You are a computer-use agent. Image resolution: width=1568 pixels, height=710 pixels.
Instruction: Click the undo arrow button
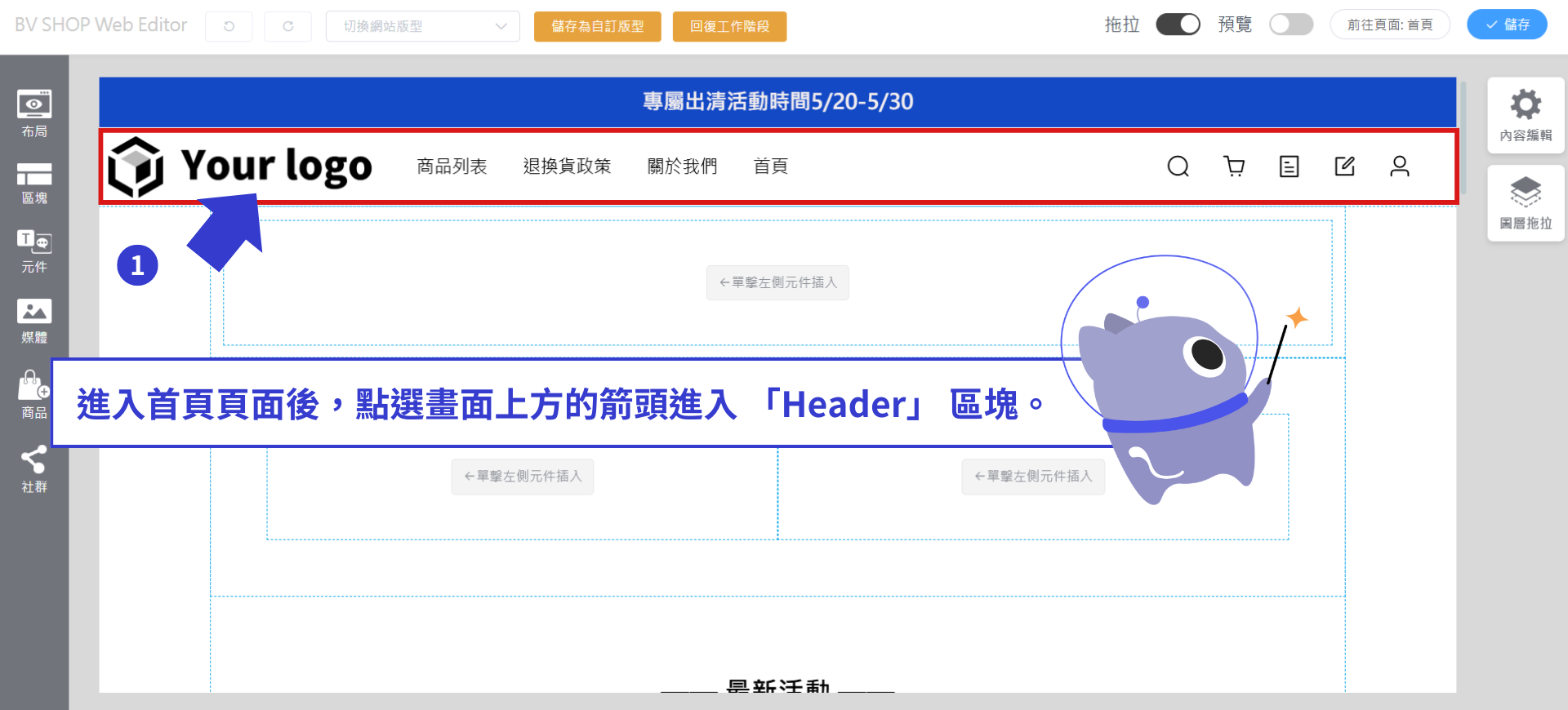coord(229,26)
